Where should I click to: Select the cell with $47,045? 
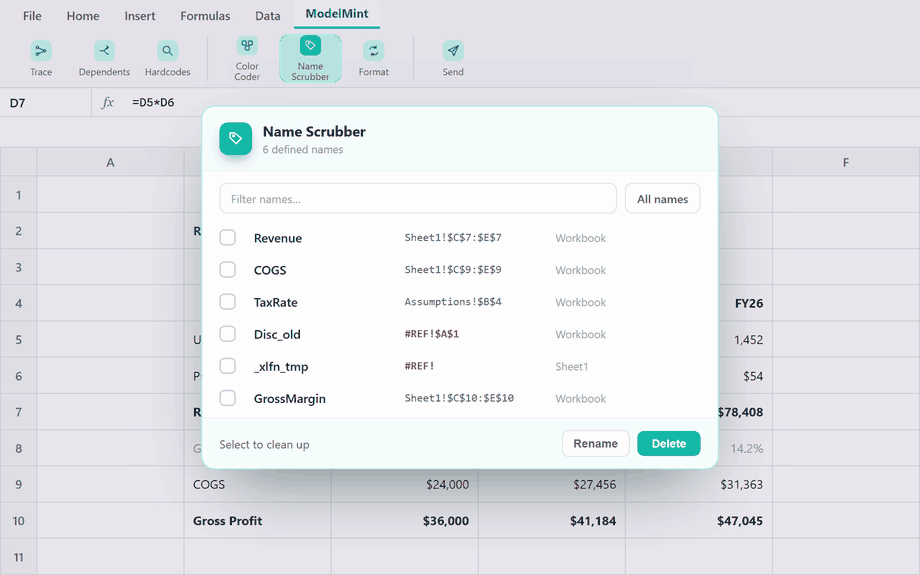(x=699, y=521)
